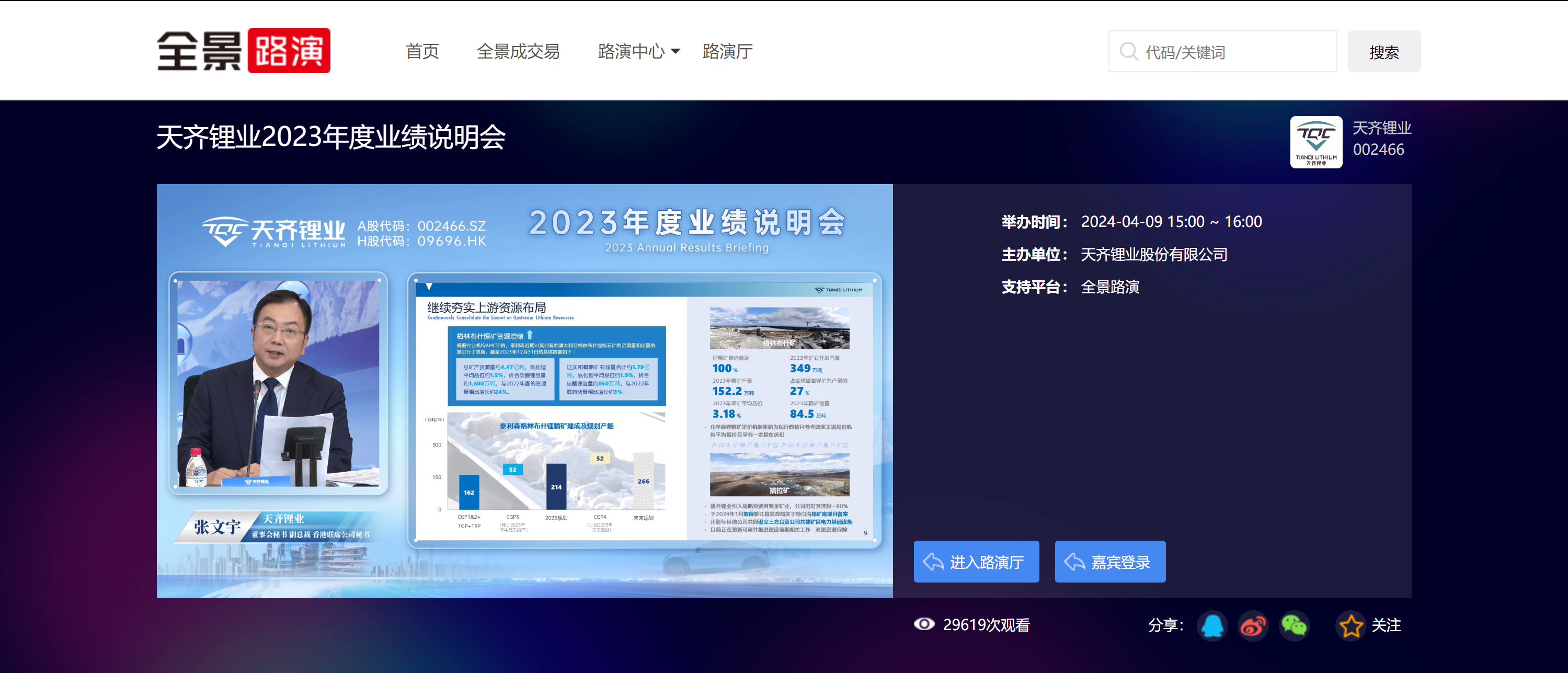
Task: Click the Tianqi Lithium company logo
Action: [x=1316, y=142]
